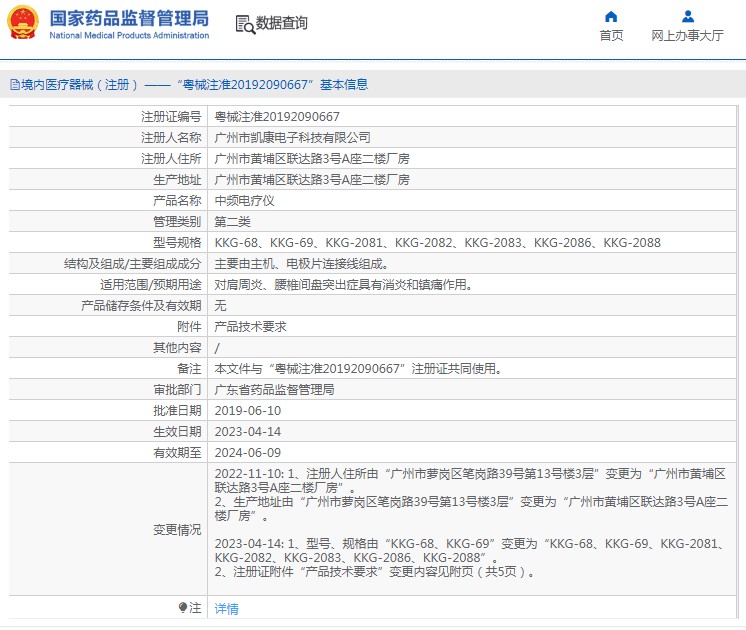Viewport: 746px width, 630px height.
Task: Click the 2022-11-10 change record
Action: 471,494
